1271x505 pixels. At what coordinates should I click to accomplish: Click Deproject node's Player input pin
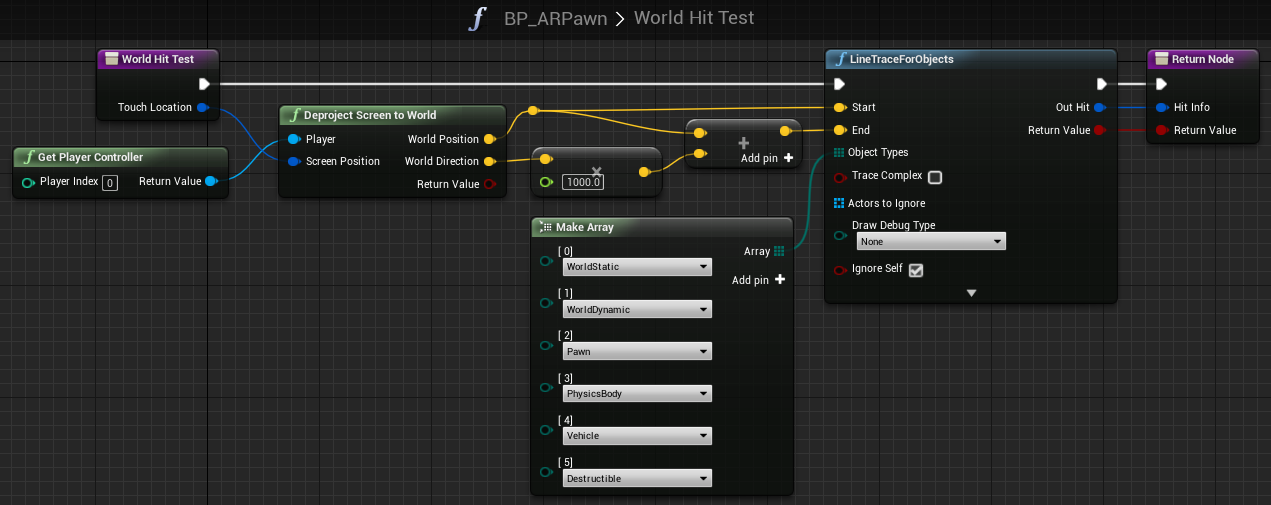[x=294, y=139]
